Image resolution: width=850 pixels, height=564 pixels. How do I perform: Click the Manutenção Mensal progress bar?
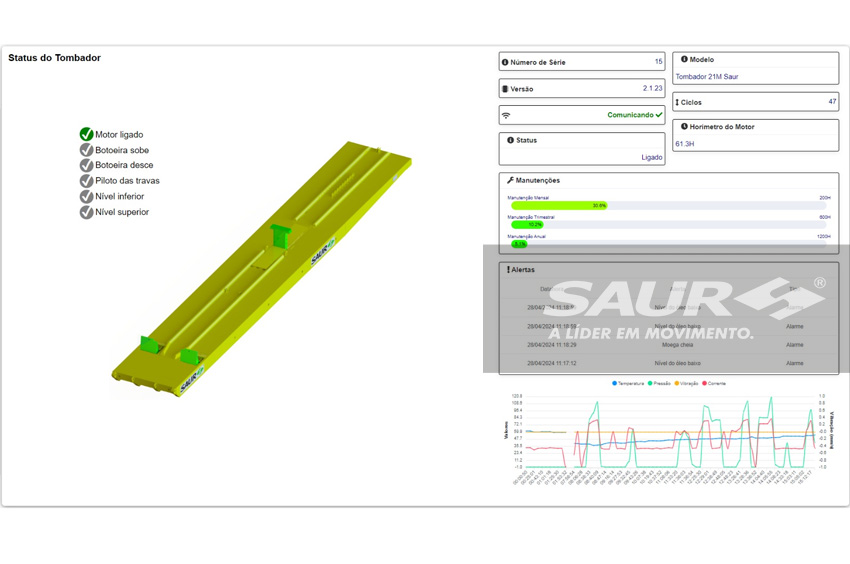pos(668,206)
